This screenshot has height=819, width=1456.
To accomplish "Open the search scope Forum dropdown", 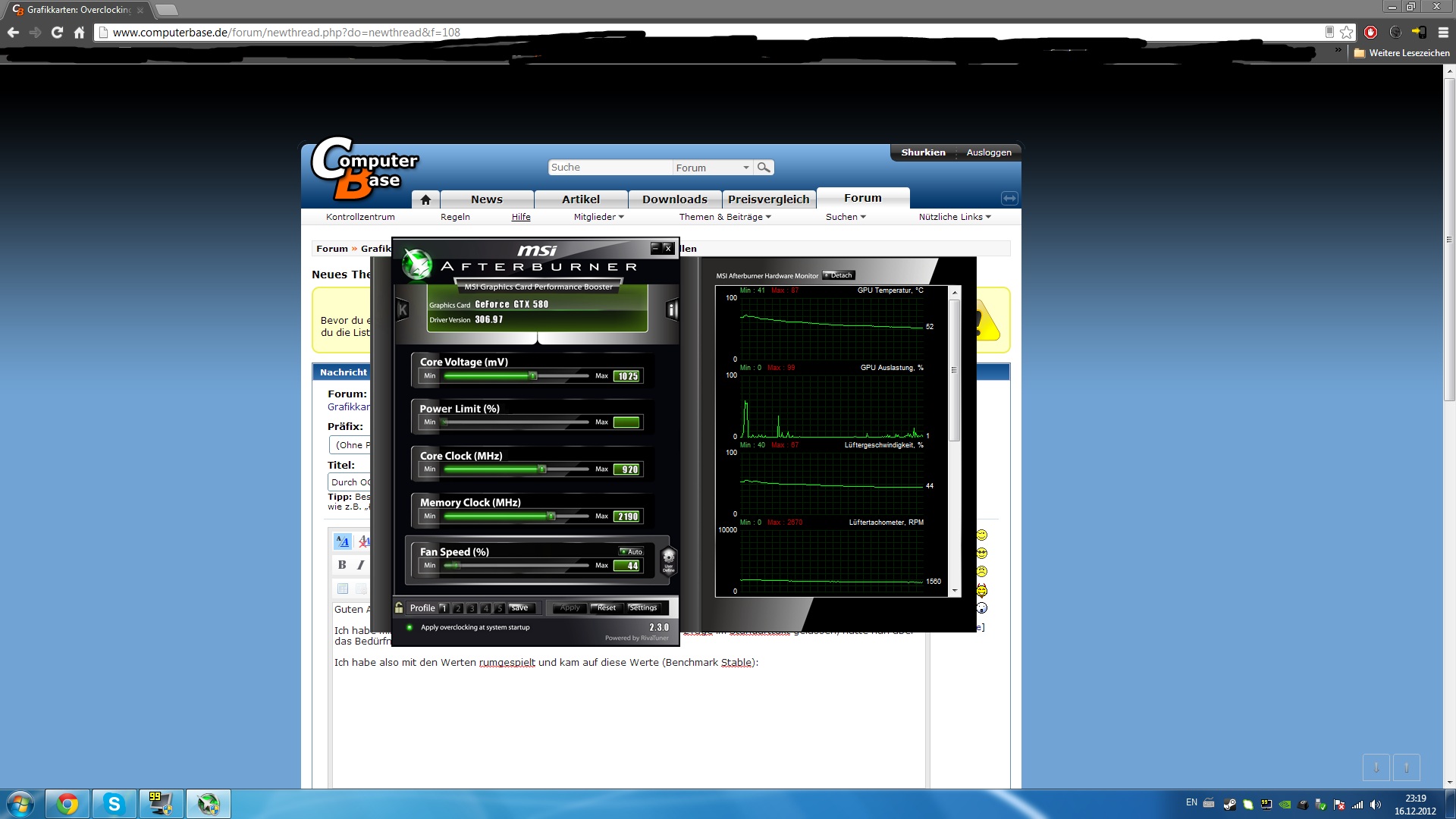I will point(713,168).
